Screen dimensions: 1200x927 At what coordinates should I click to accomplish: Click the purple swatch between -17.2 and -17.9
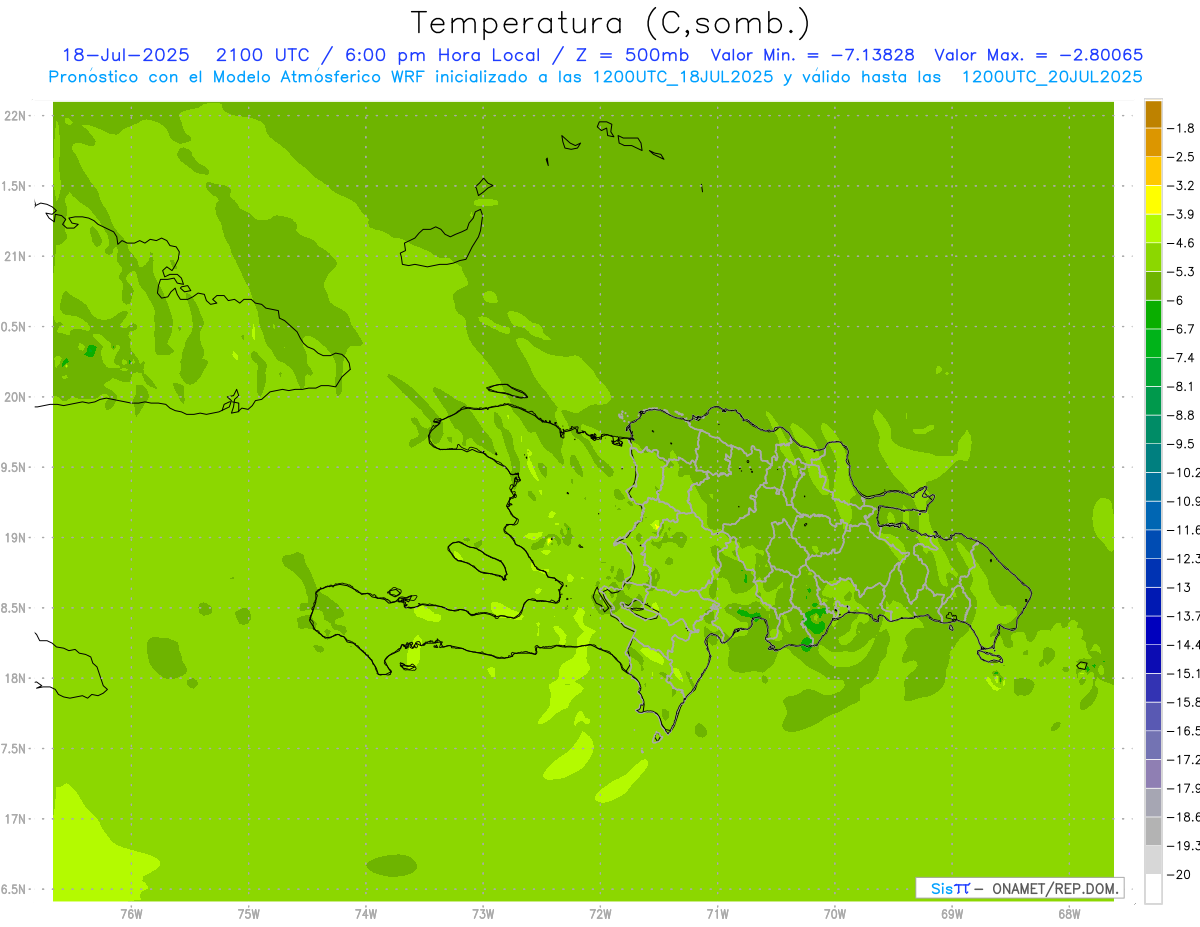click(1153, 773)
